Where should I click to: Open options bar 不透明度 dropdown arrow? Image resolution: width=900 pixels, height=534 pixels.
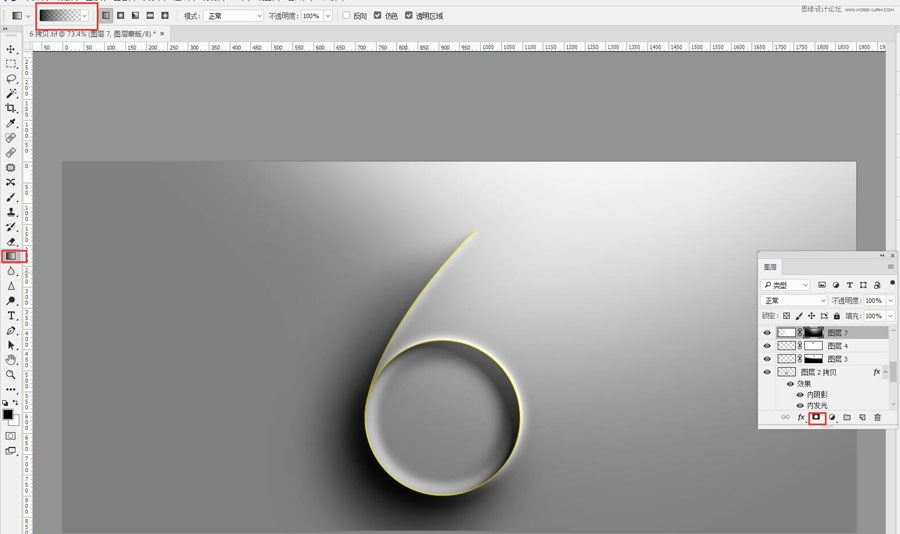coord(328,16)
